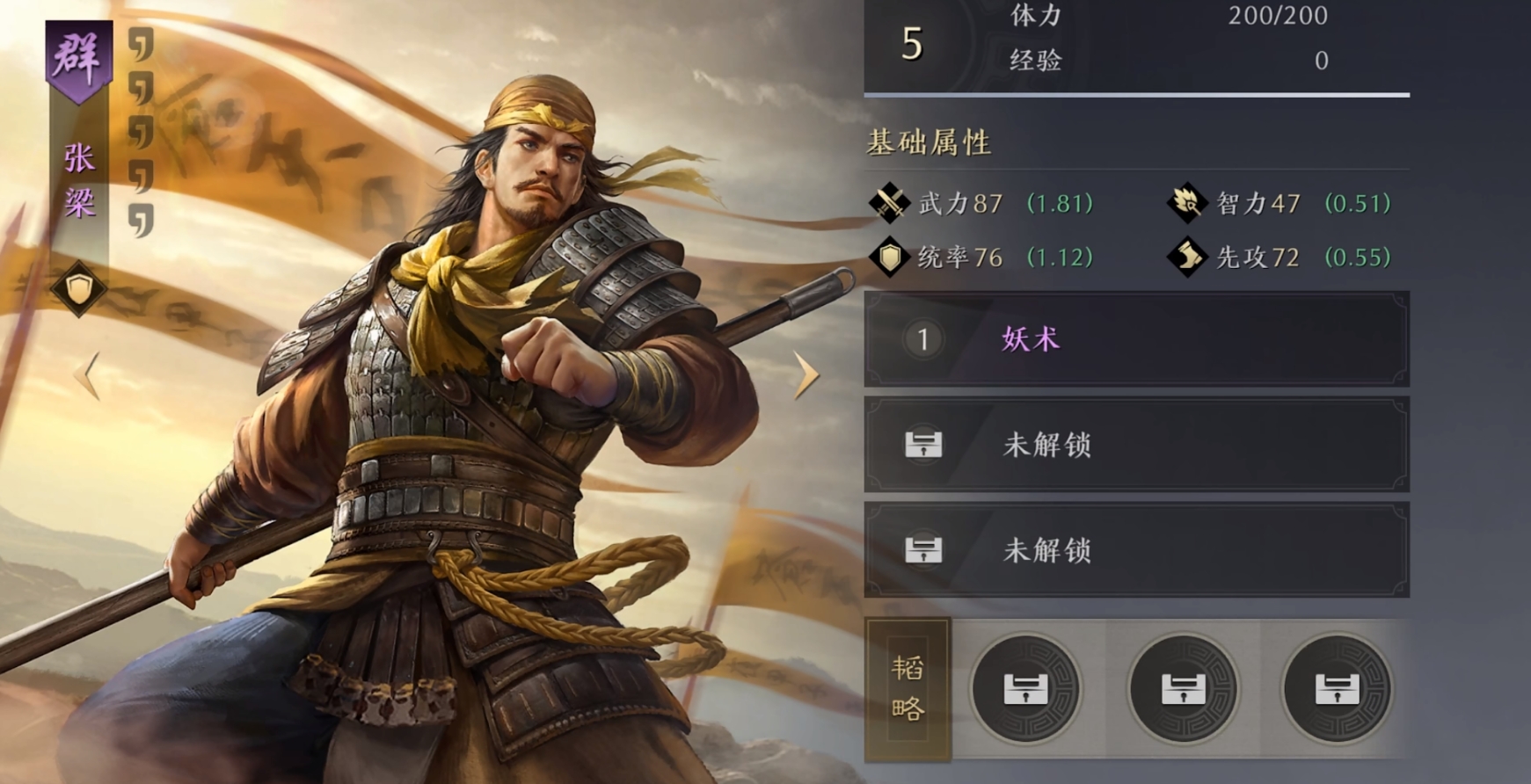
Task: Click the 先攻 speed boot icon
Action: pos(1187,257)
